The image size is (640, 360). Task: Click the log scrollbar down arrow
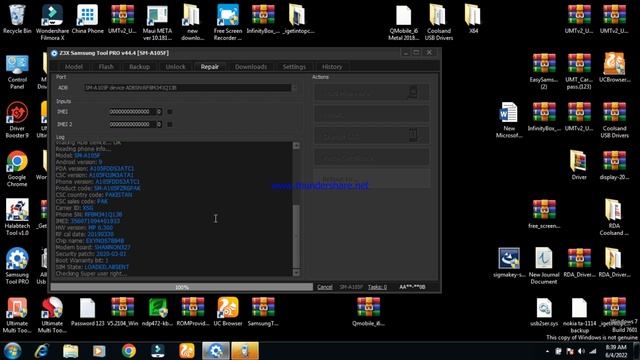coord(296,273)
